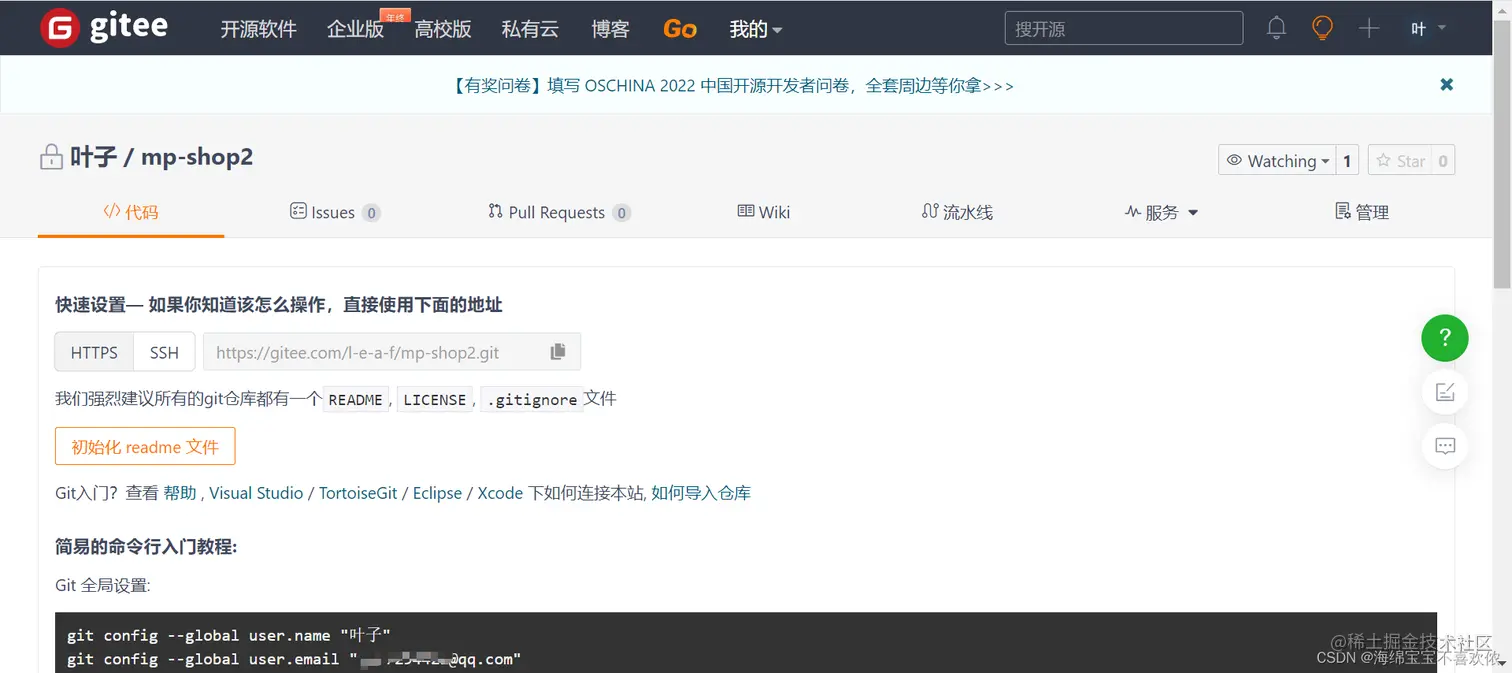Open notifications via the bell icon
This screenshot has width=1512, height=673.
[1276, 28]
